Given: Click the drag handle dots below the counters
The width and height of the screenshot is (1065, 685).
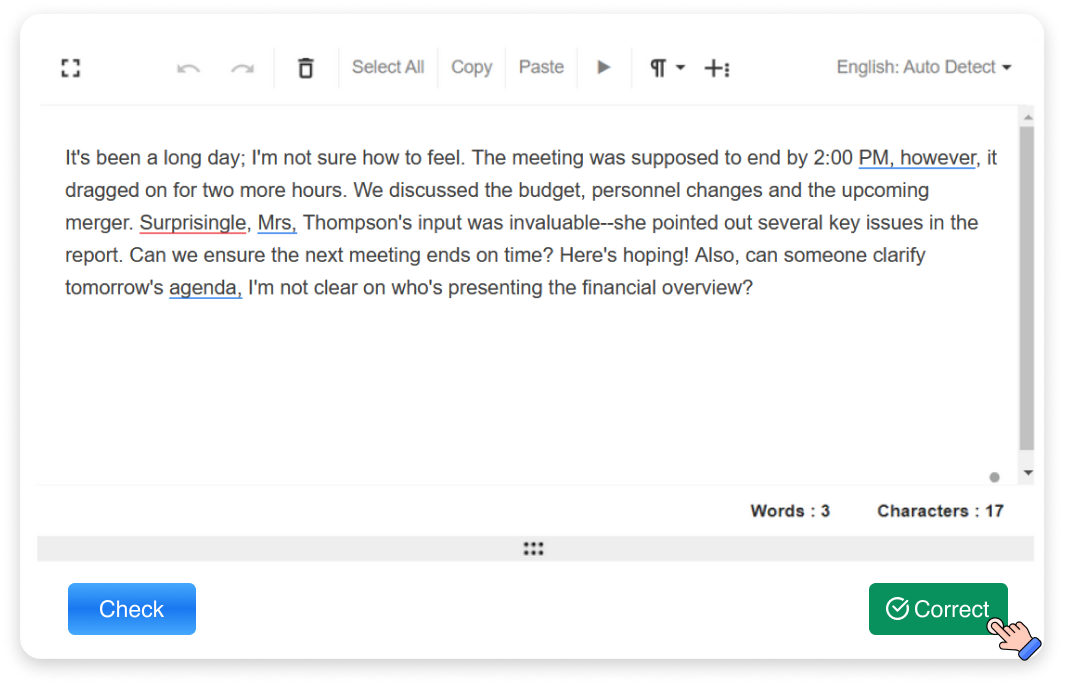Looking at the screenshot, I should pos(533,548).
